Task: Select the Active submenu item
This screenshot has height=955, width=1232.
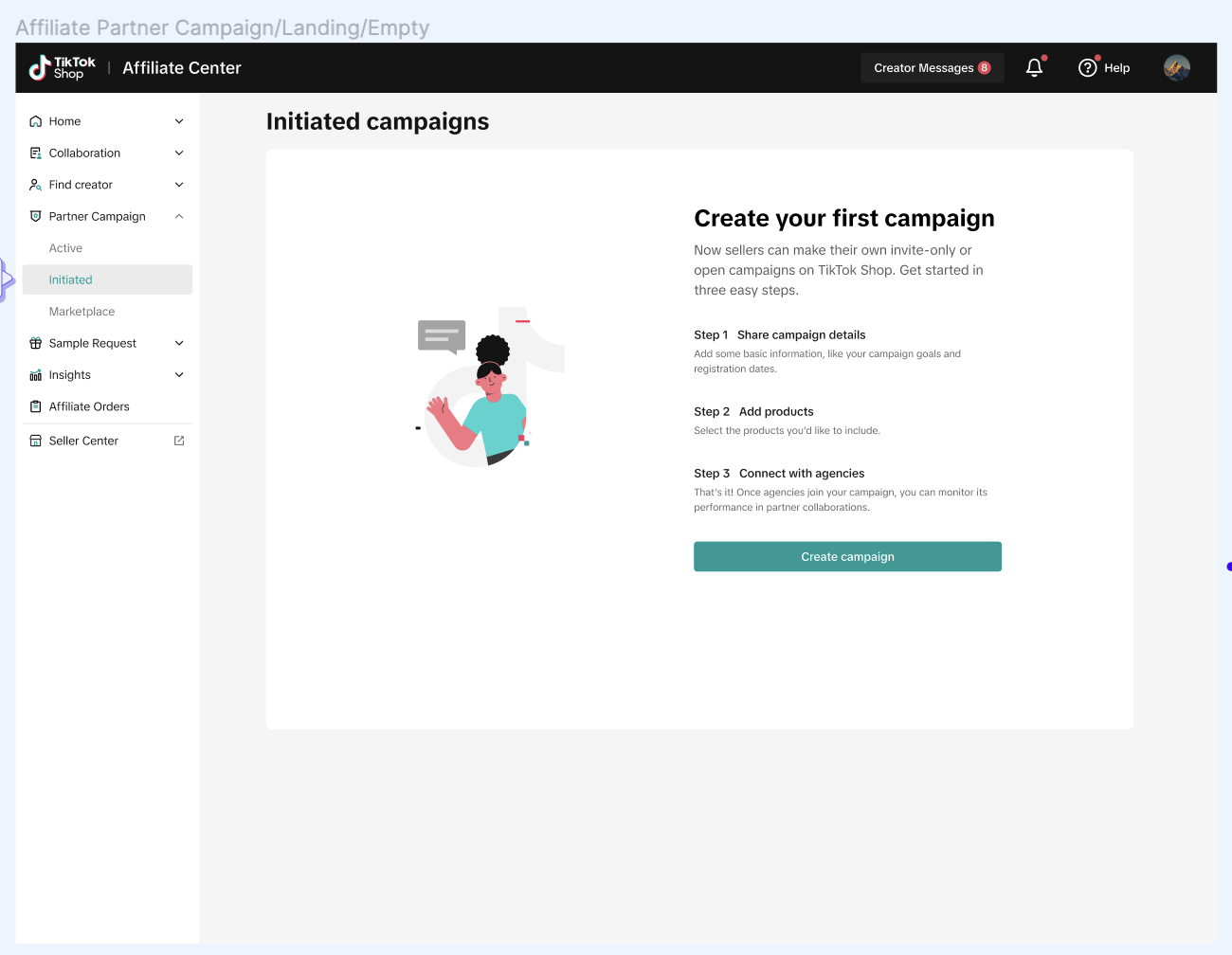Action: pyautogui.click(x=66, y=248)
